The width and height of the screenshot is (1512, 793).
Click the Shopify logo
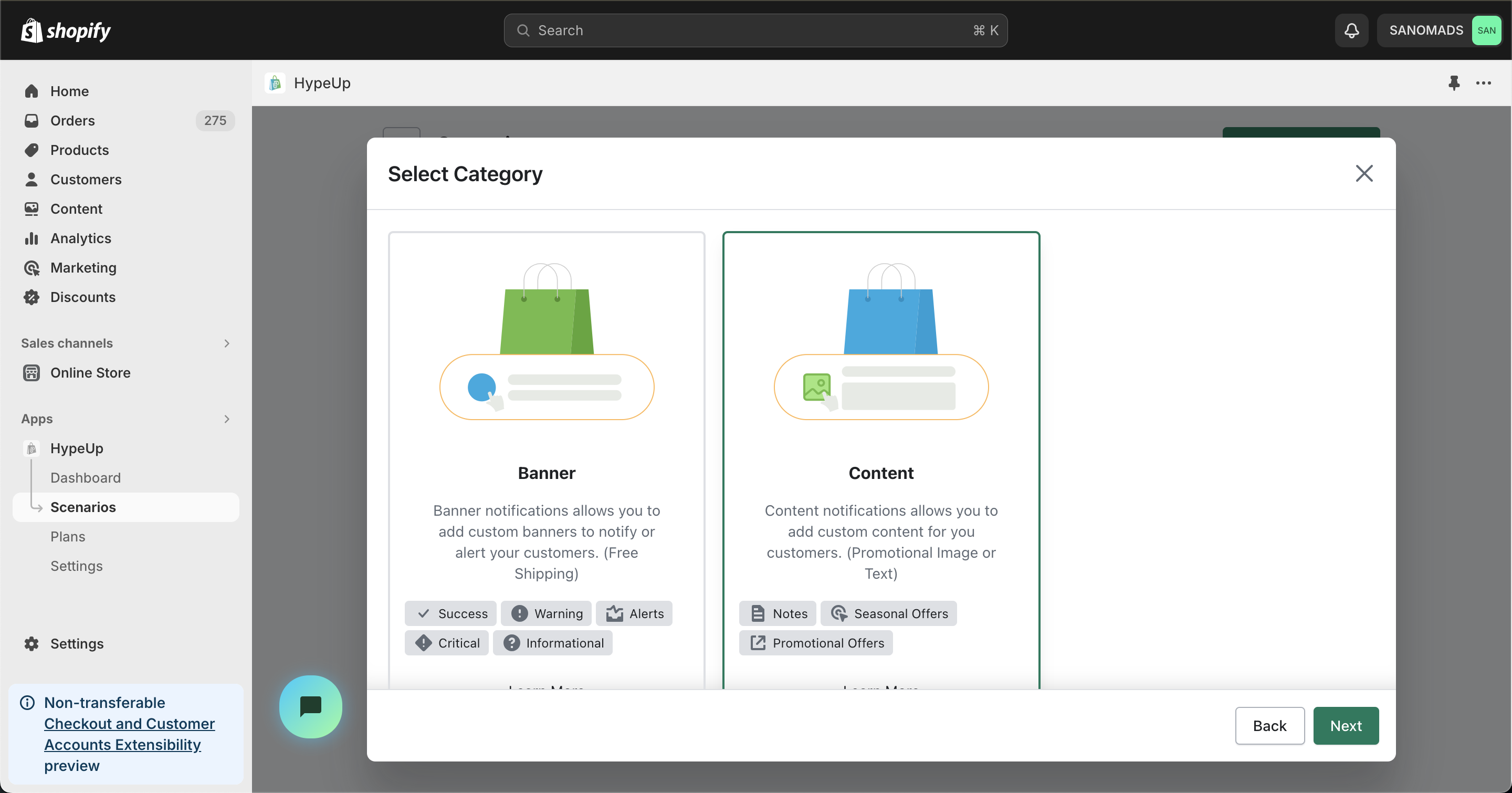click(x=66, y=30)
